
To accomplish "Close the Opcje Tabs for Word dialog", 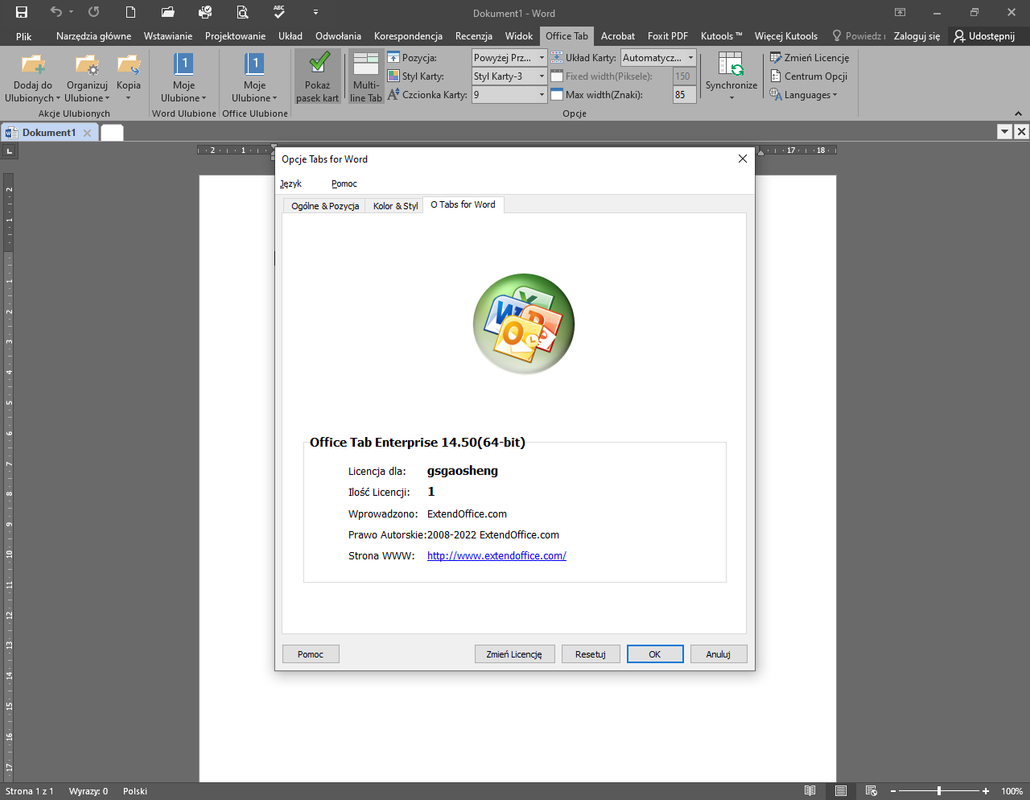I will pos(742,159).
